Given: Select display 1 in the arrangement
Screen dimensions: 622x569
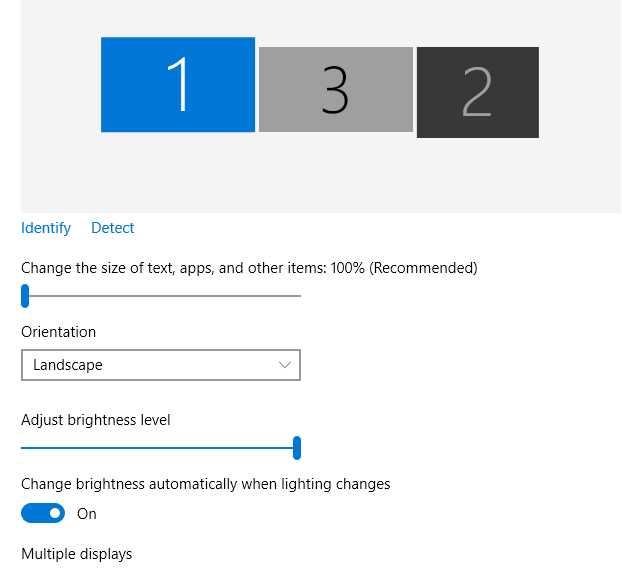Looking at the screenshot, I should [x=178, y=85].
